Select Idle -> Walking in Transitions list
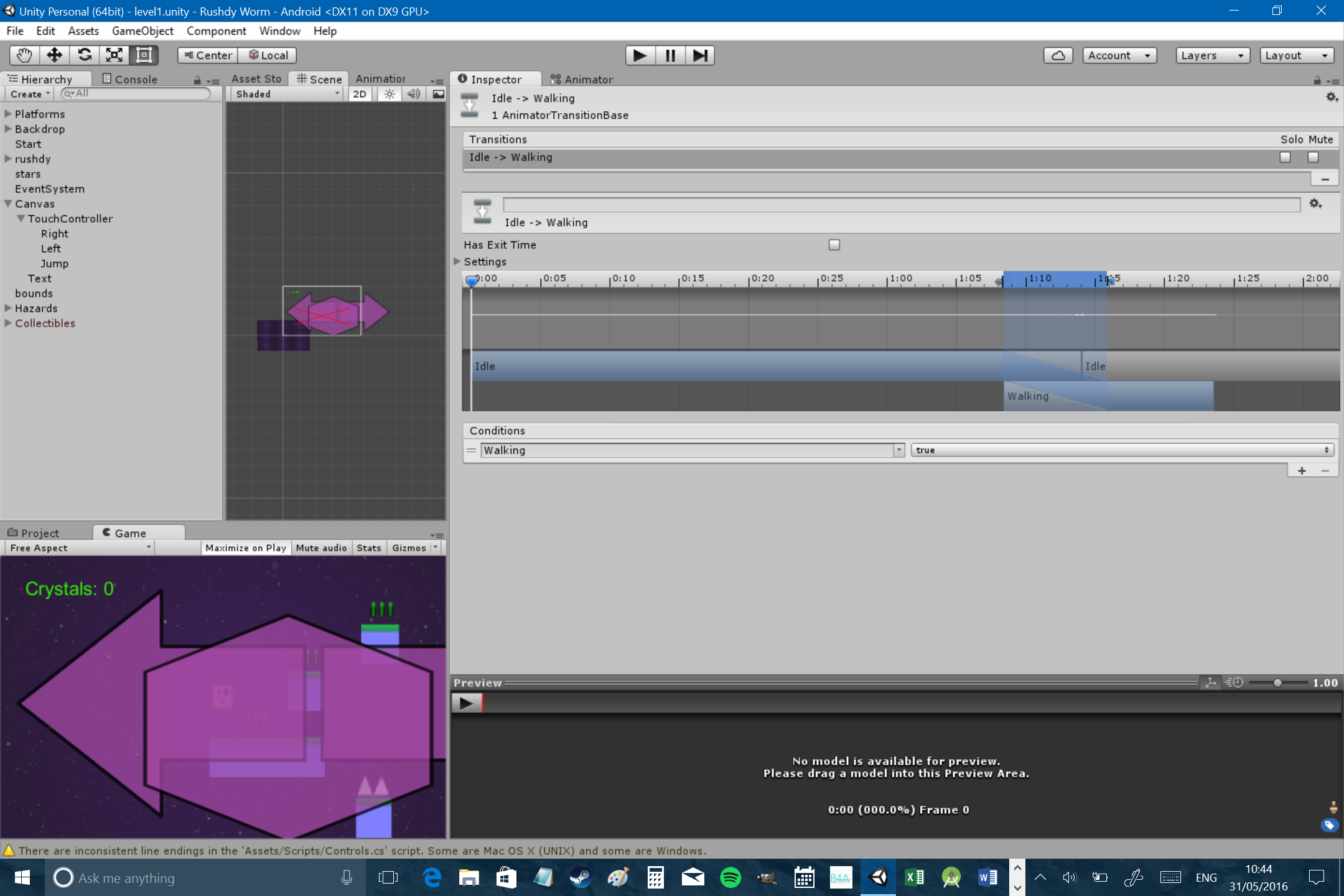This screenshot has height=896, width=1344. coord(900,157)
